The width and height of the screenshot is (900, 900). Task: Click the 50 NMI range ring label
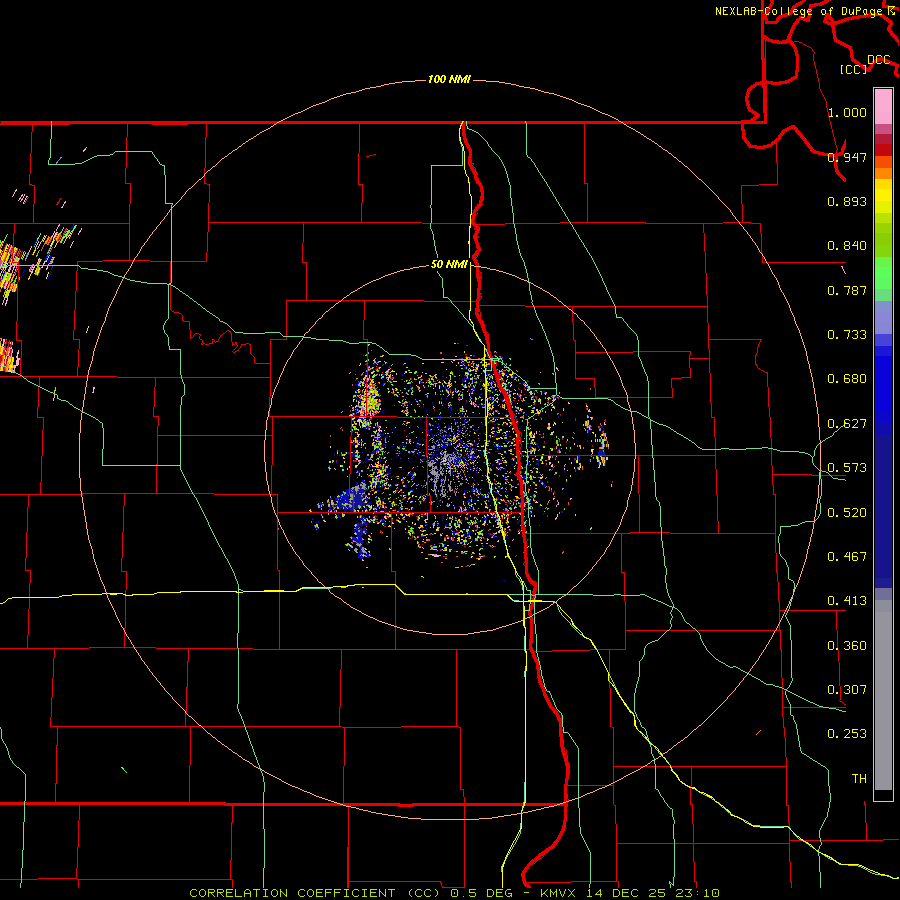[449, 265]
